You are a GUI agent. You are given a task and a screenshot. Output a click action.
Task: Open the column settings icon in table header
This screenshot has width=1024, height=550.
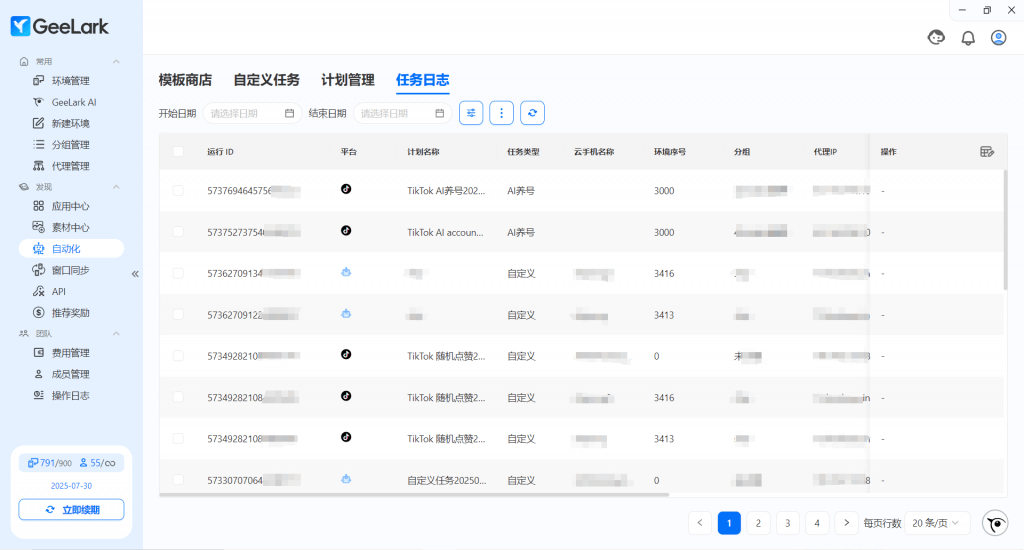(x=987, y=152)
